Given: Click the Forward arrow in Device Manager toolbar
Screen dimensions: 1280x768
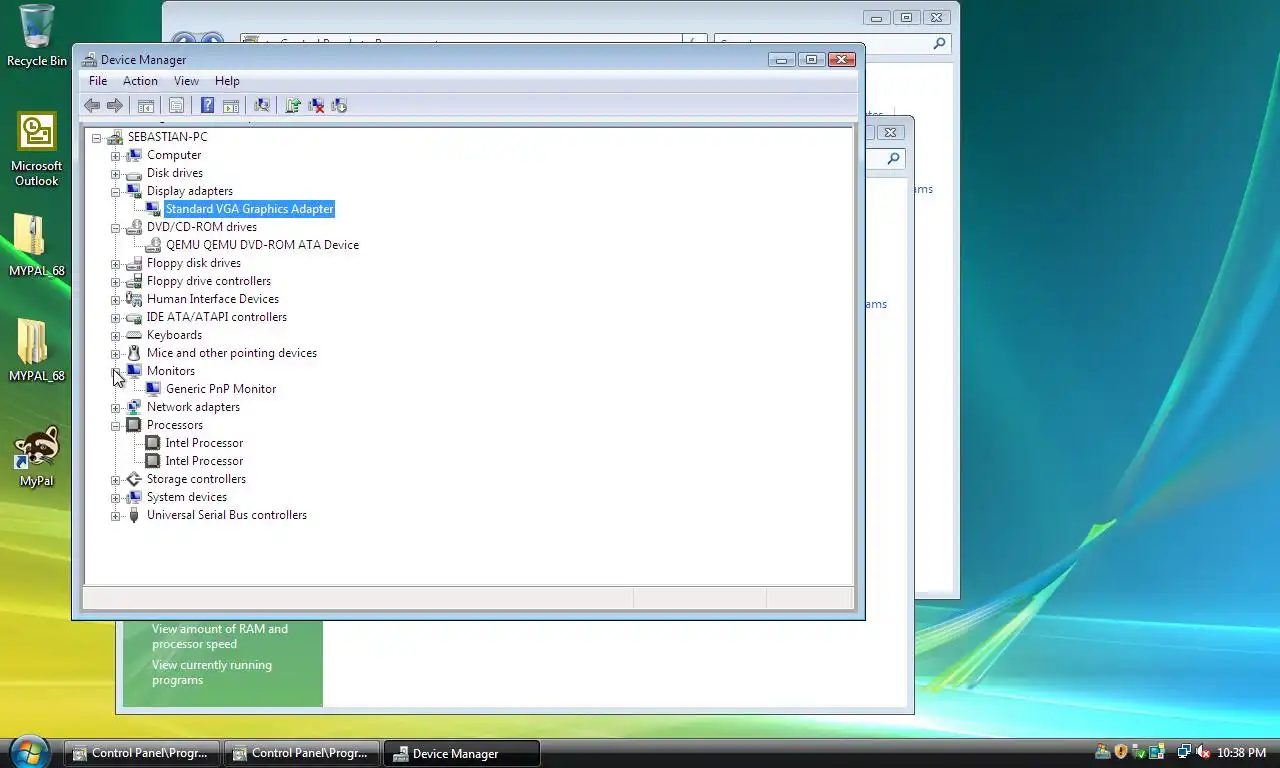Looking at the screenshot, I should click(115, 105).
